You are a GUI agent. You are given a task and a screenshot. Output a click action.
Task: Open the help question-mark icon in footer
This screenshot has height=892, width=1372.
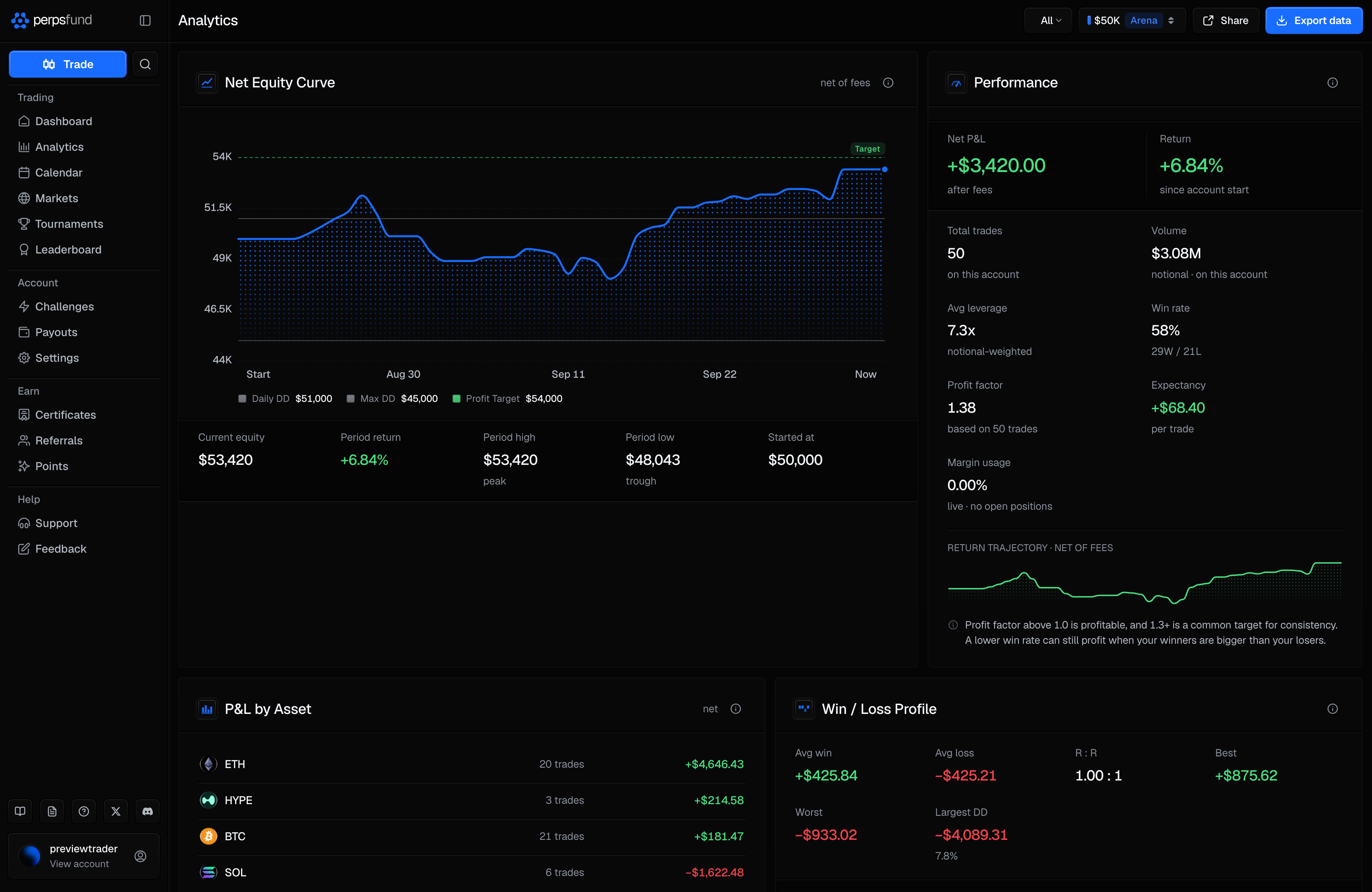tap(83, 811)
